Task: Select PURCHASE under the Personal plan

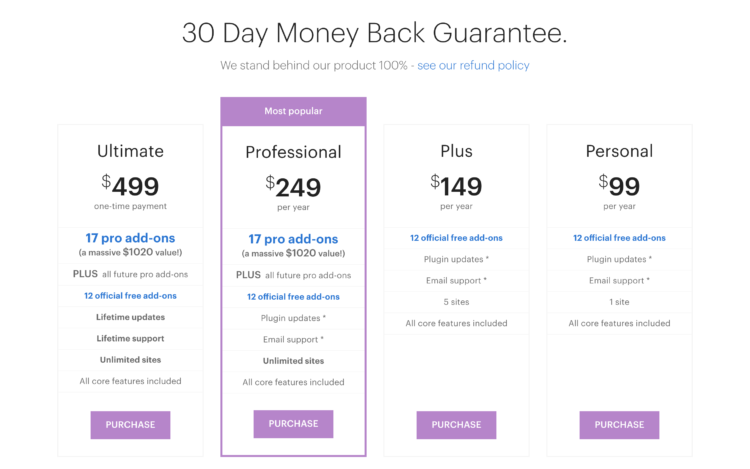Action: 619,425
